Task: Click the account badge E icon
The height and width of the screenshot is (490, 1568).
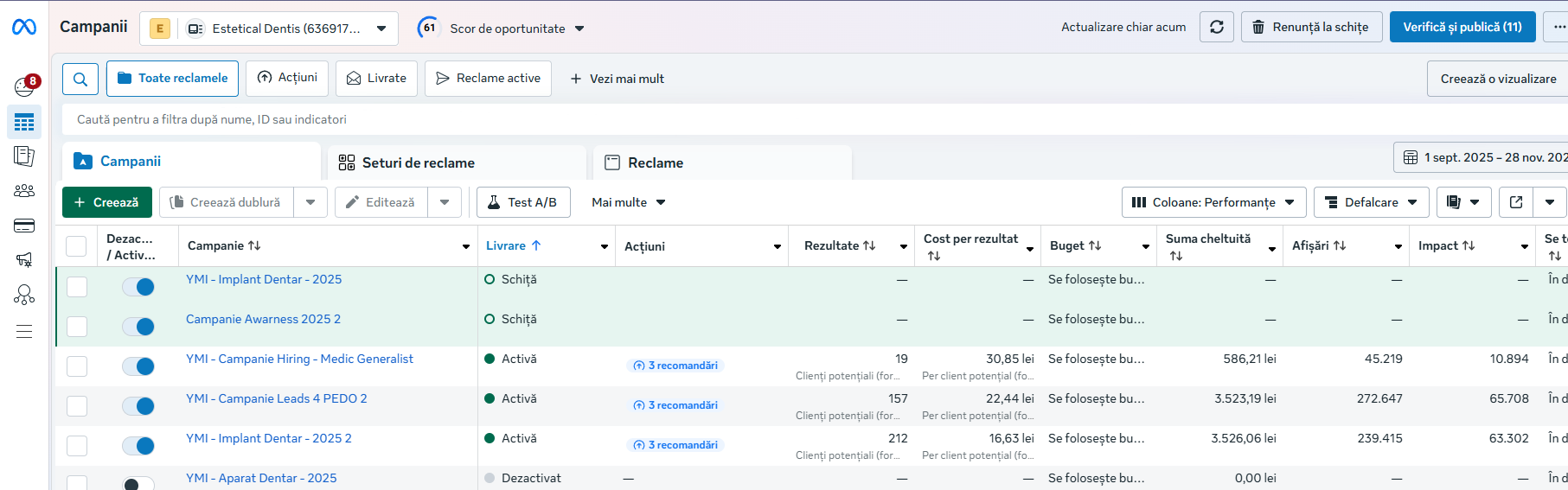Action: (x=160, y=29)
